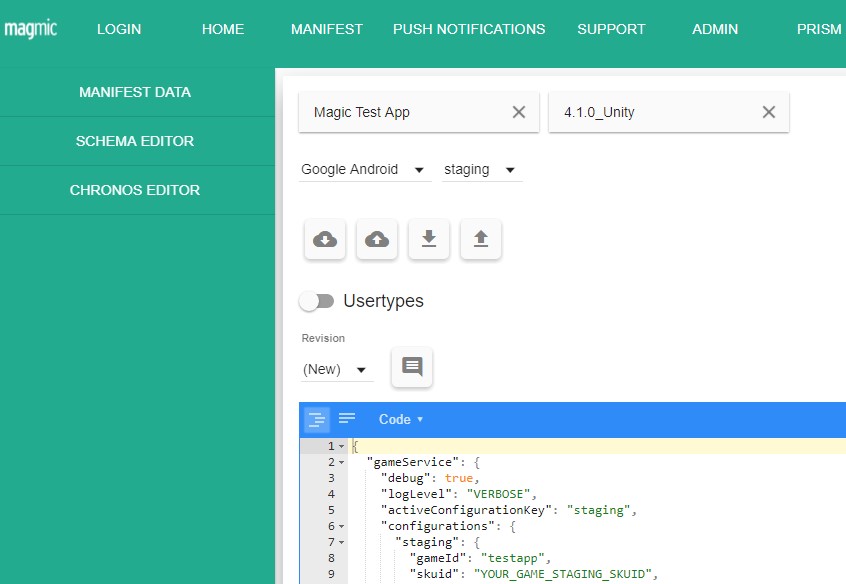This screenshot has height=584, width=846.
Task: Select SCHEMA EDITOR in the sidebar
Action: click(x=135, y=141)
